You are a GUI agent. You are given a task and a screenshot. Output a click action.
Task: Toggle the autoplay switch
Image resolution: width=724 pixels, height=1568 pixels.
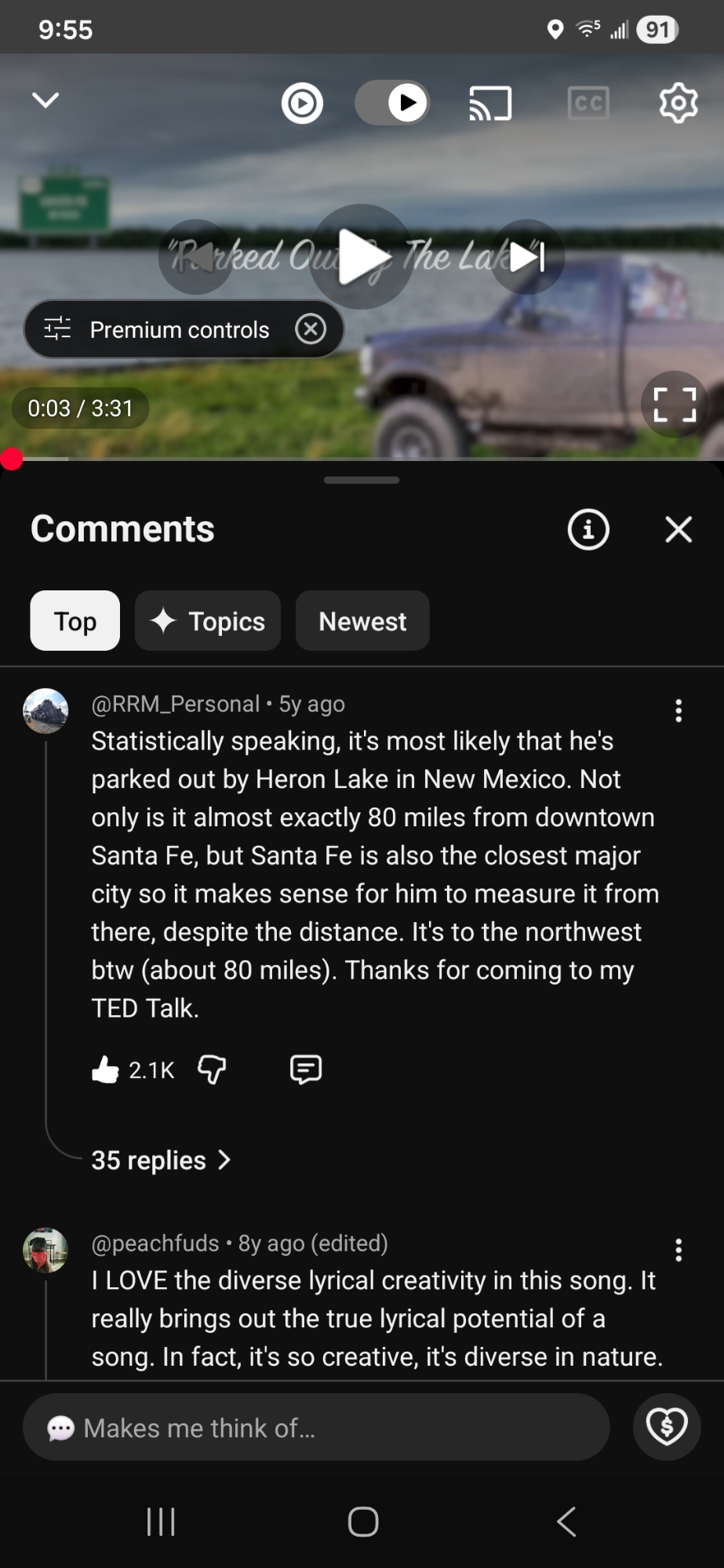click(392, 103)
